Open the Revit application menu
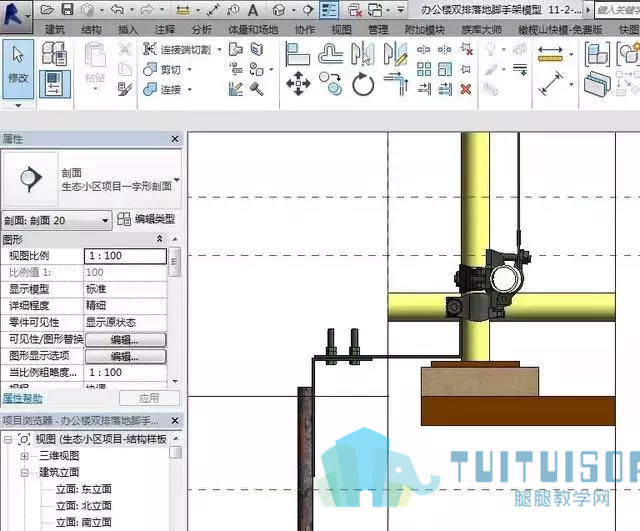Image resolution: width=640 pixels, height=531 pixels. pos(15,16)
